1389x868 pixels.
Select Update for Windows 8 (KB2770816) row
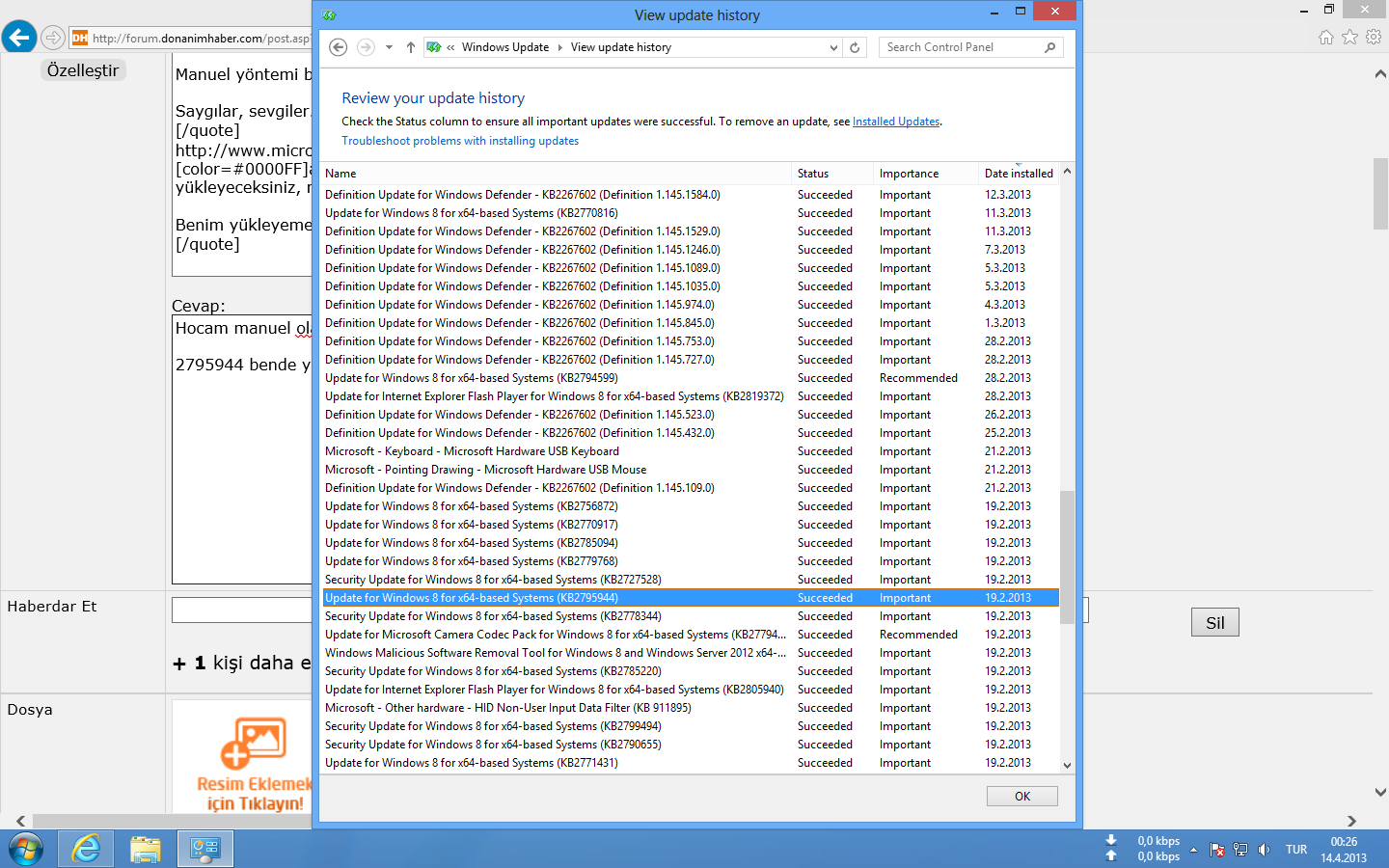coord(691,213)
